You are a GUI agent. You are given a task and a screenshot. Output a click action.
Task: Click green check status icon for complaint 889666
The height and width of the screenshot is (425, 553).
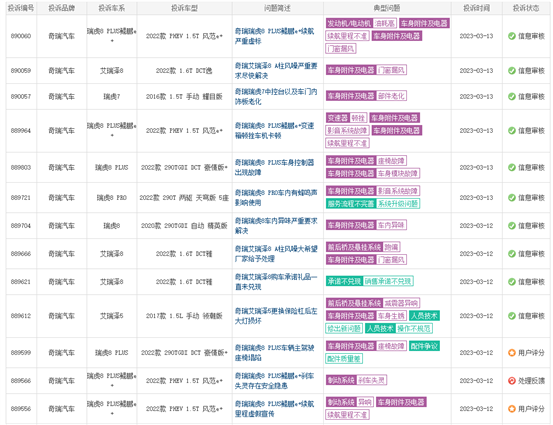click(x=512, y=254)
